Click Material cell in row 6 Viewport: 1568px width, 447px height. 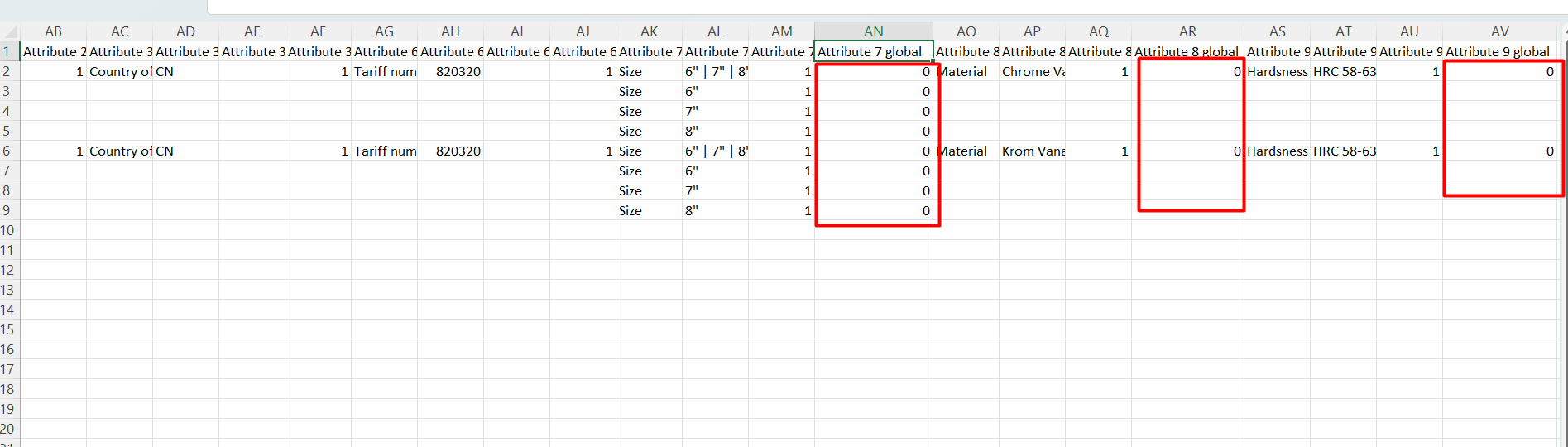click(x=966, y=151)
